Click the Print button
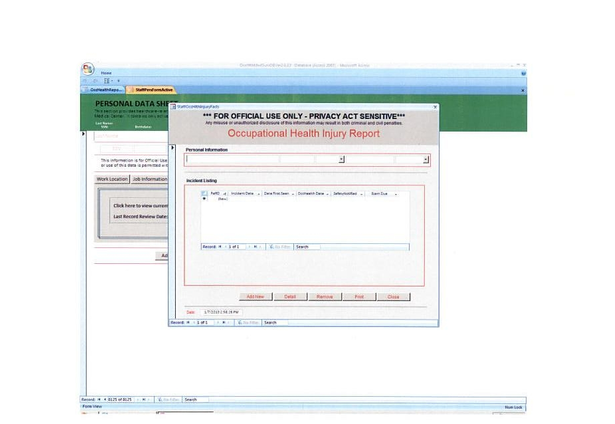This screenshot has width=615, height=424. pos(359,297)
